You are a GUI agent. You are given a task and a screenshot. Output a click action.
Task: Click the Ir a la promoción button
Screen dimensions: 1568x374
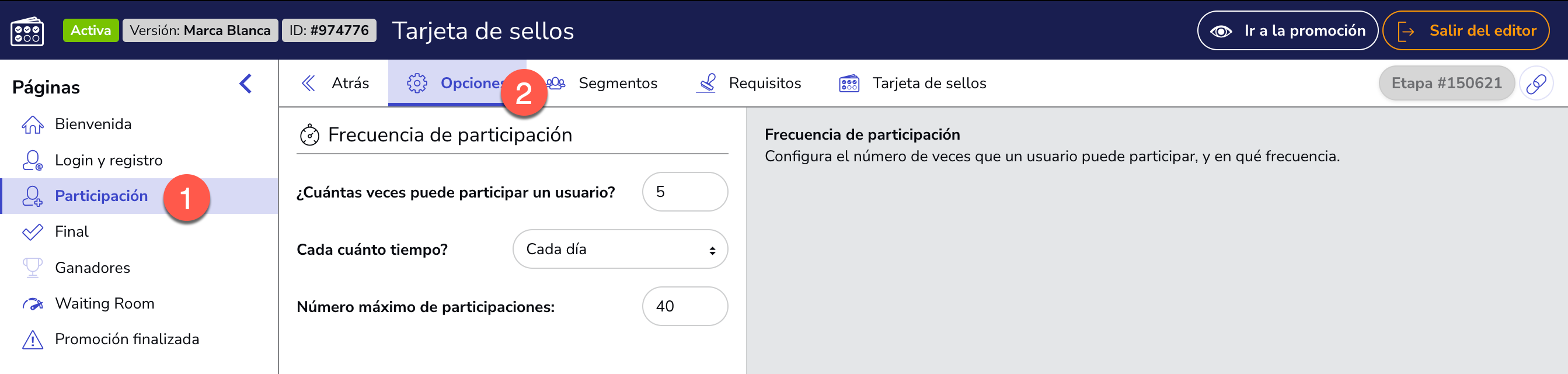click(1287, 30)
